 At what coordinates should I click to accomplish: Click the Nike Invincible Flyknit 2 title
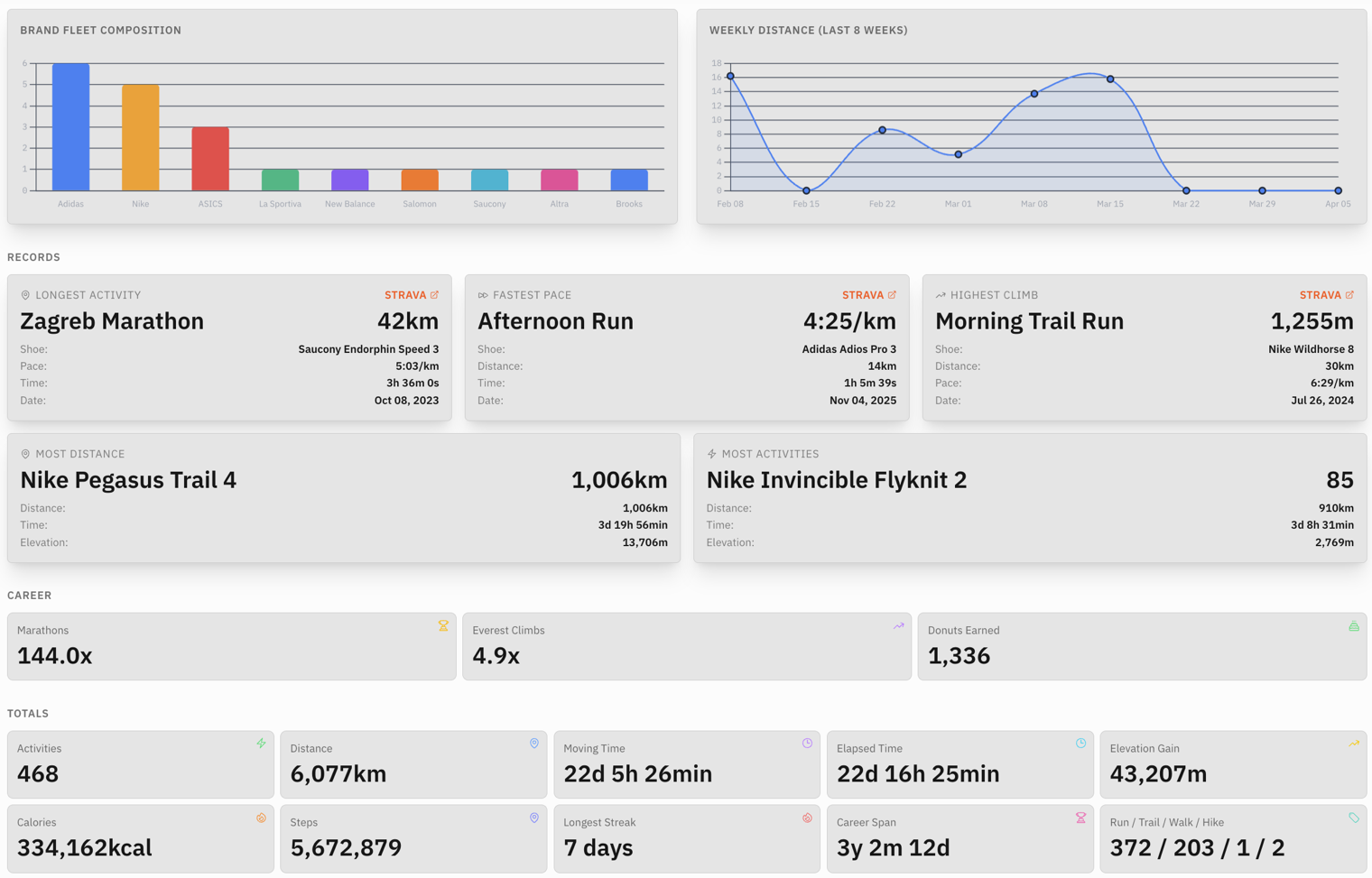click(836, 480)
